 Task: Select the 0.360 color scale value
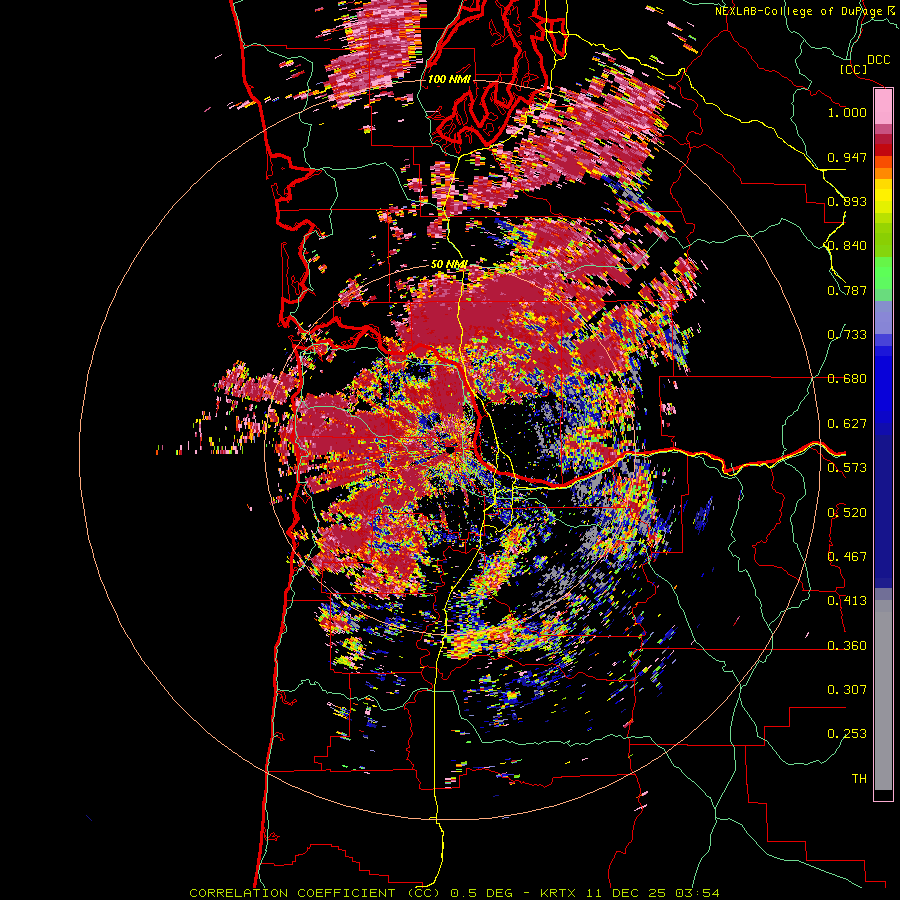tap(847, 646)
